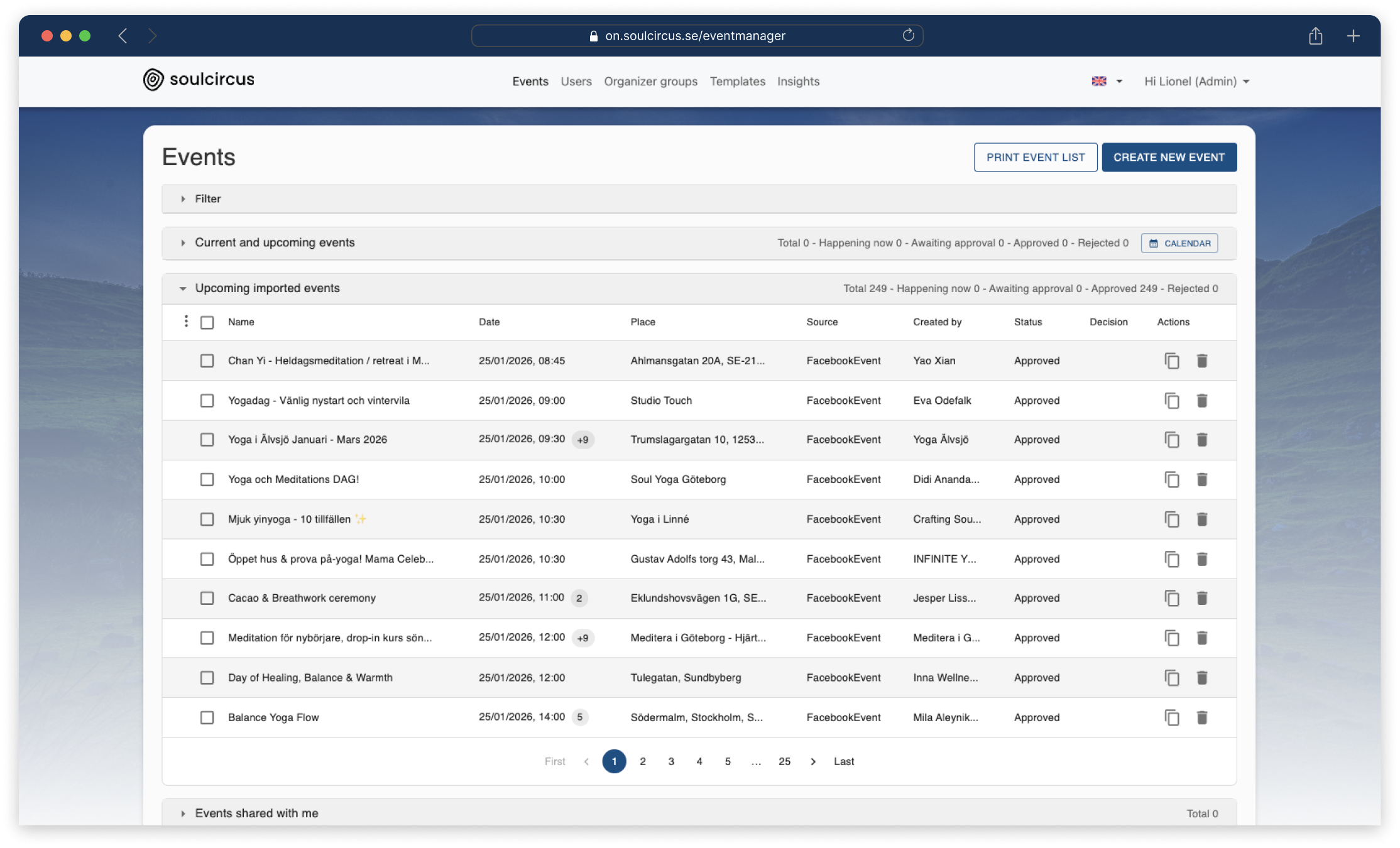
Task: Check the select-all events checkbox
Action: pyautogui.click(x=207, y=322)
